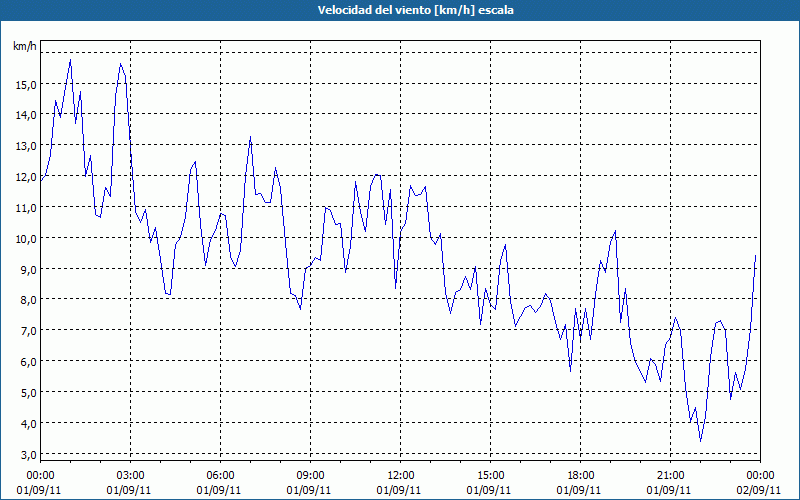The height and width of the screenshot is (500, 800).
Task: Select the "12:00" time label
Action: (401, 476)
